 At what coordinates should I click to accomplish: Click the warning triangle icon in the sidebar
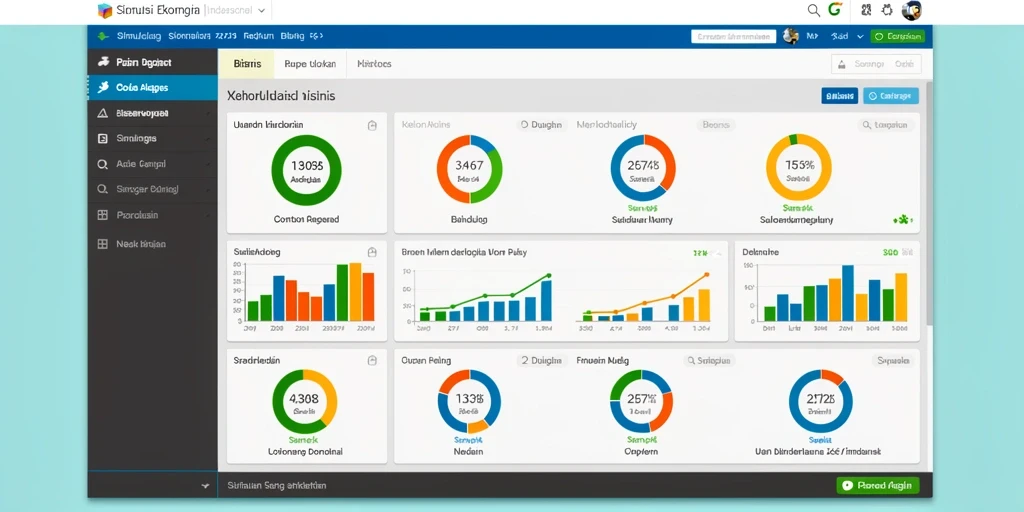click(103, 113)
